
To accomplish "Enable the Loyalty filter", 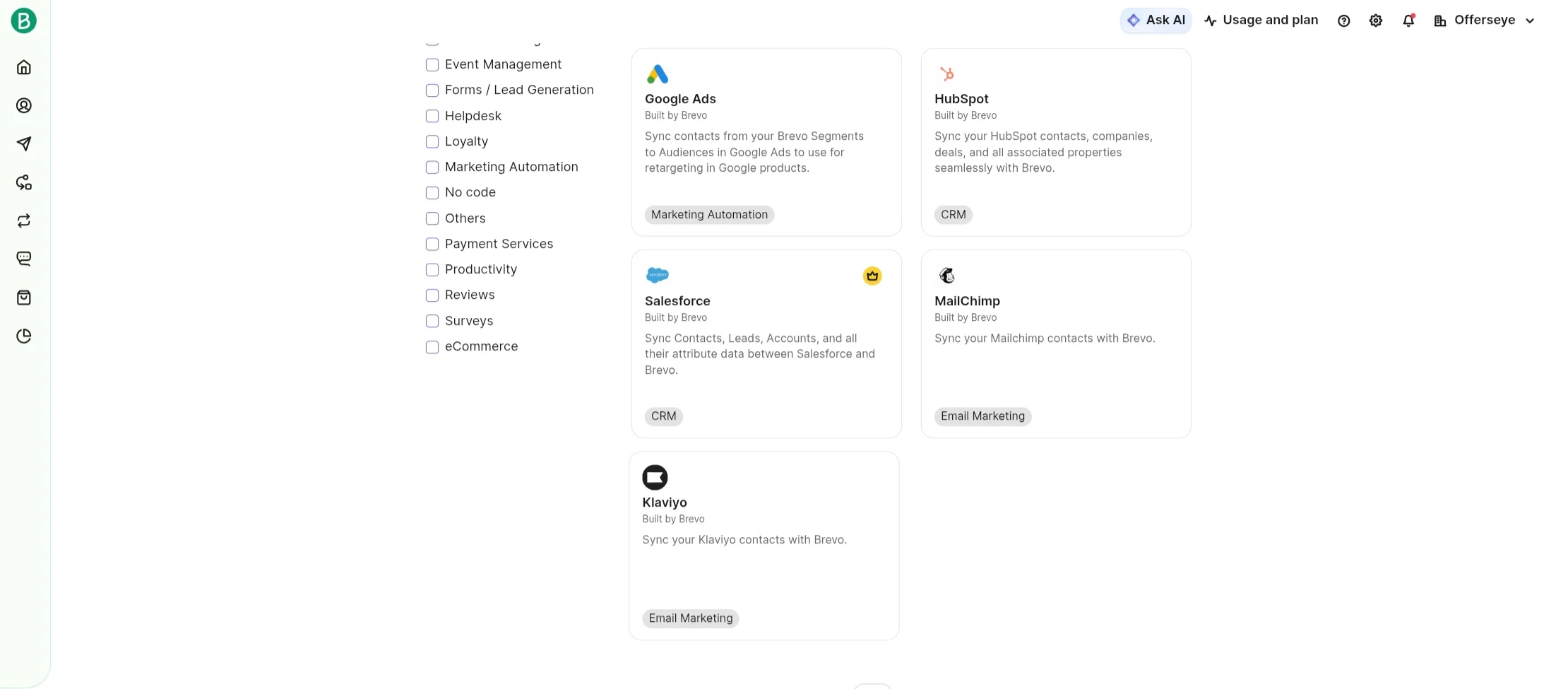I will click(x=432, y=141).
